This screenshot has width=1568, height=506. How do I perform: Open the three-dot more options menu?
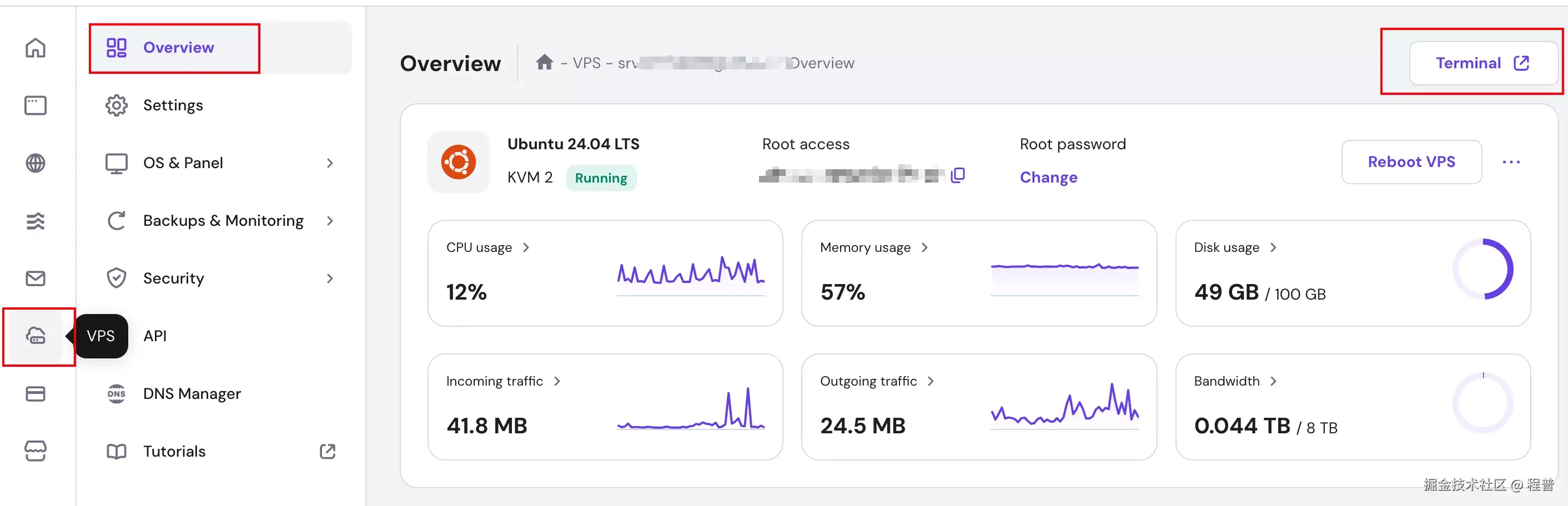pyautogui.click(x=1511, y=162)
